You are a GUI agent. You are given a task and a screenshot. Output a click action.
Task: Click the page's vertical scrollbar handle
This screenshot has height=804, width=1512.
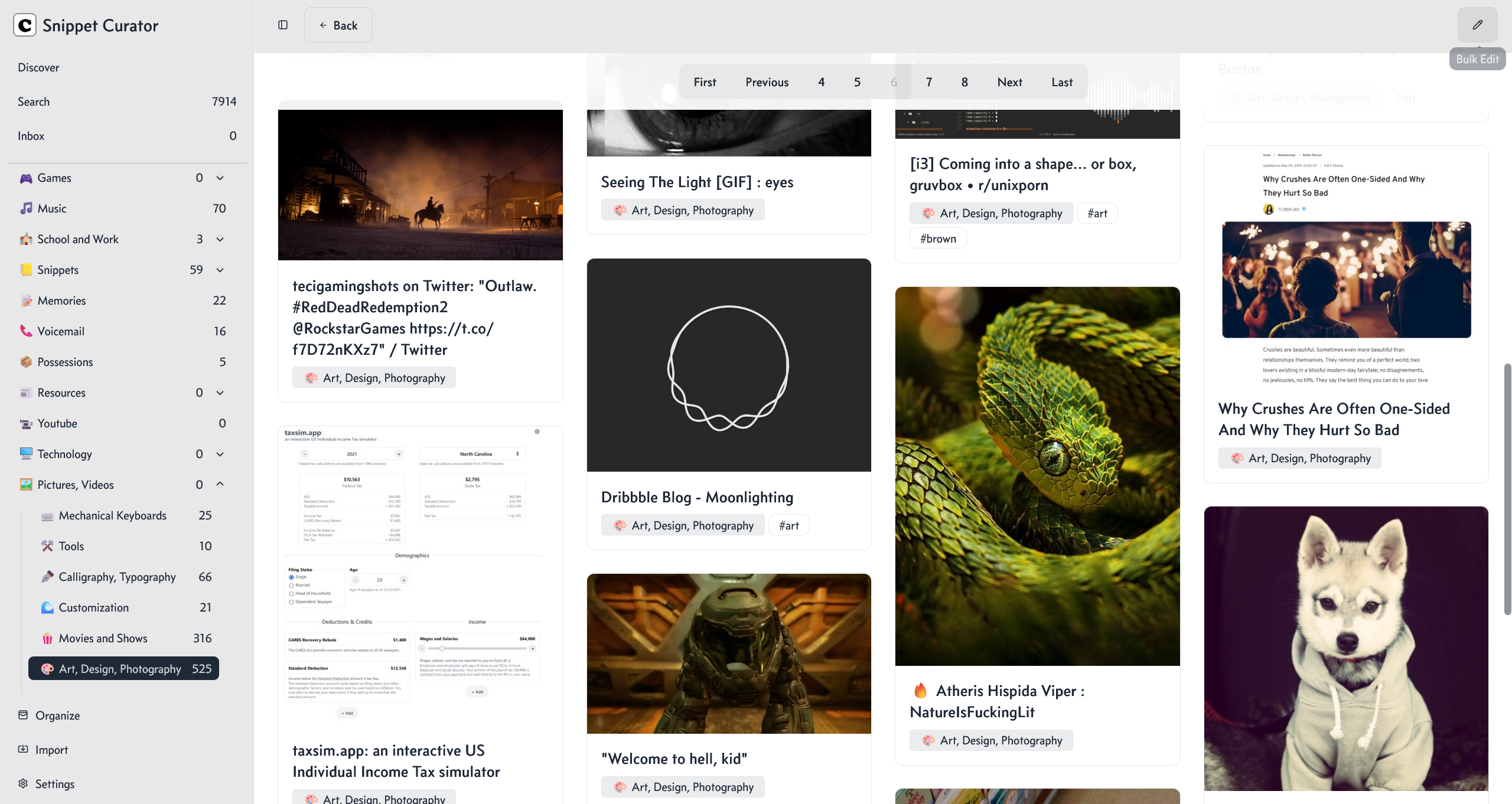click(x=1507, y=490)
